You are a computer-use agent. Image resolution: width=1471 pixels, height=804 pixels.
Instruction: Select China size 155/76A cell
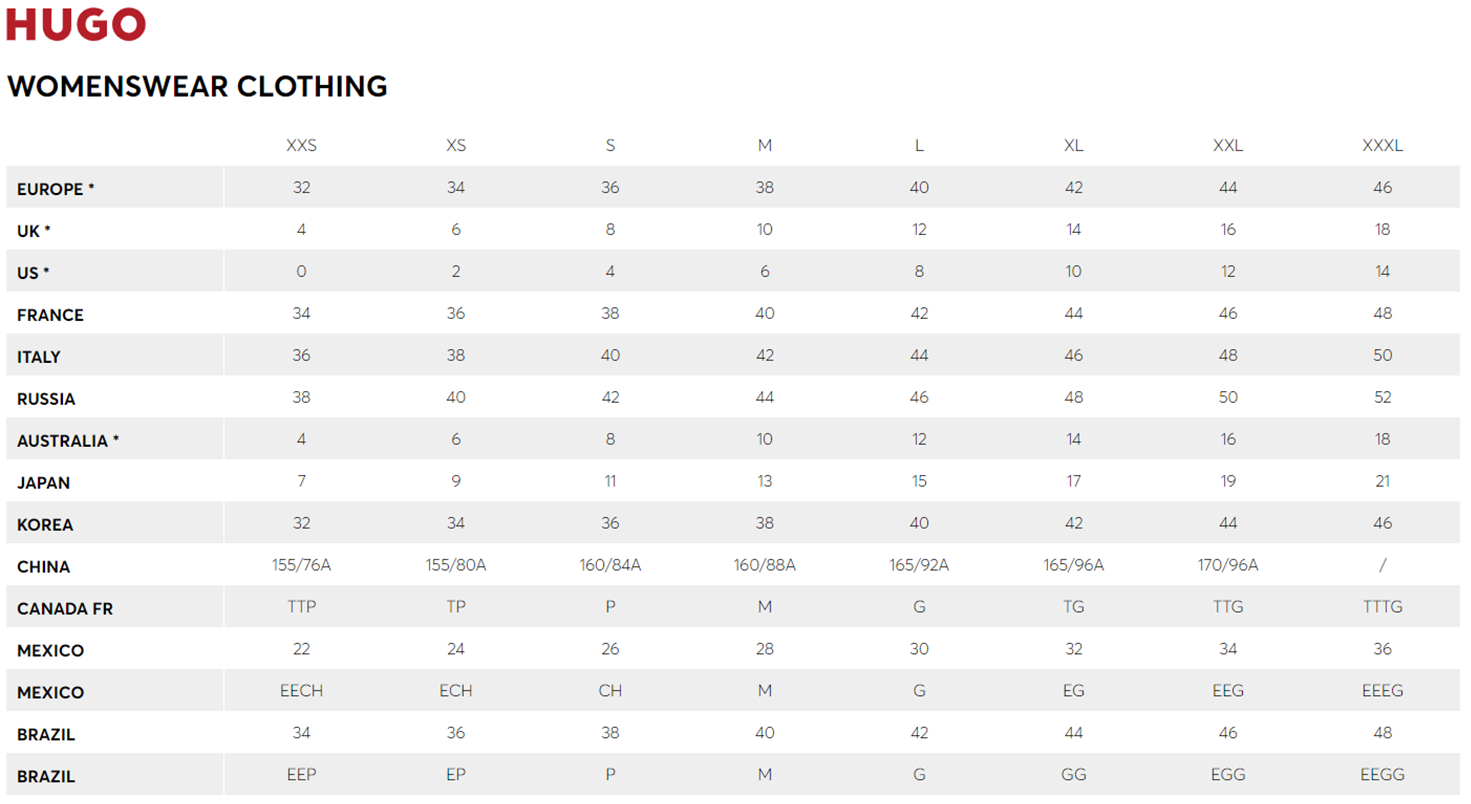tap(301, 565)
